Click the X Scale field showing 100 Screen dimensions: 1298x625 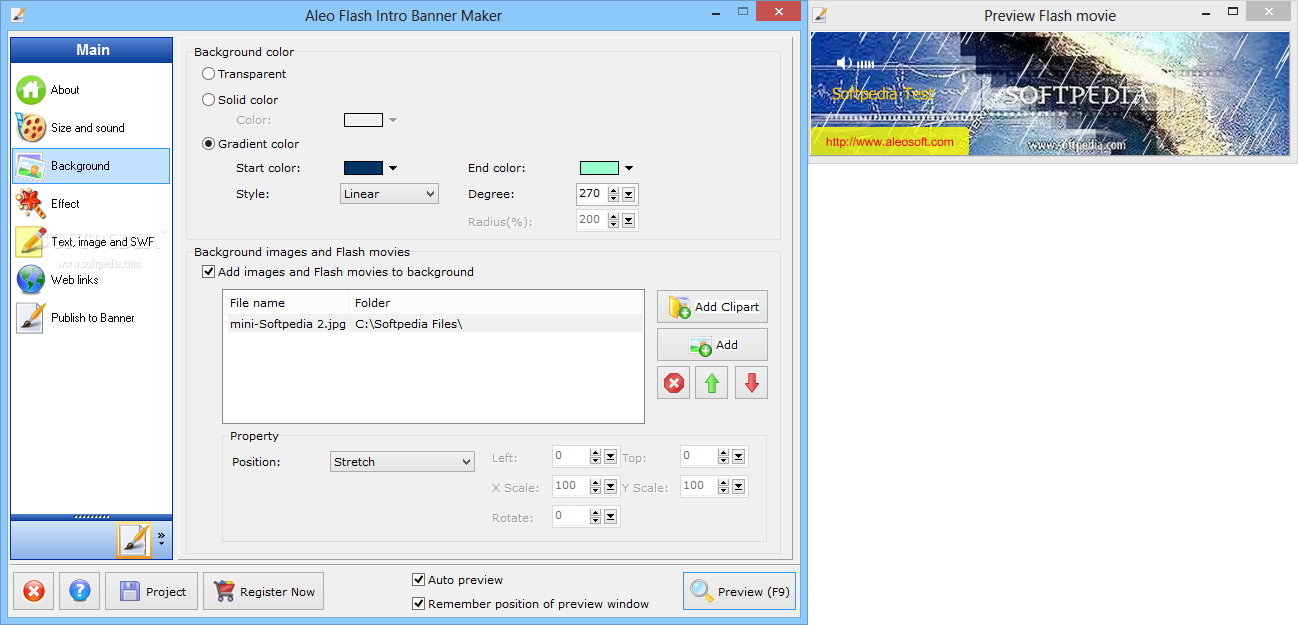[569, 486]
